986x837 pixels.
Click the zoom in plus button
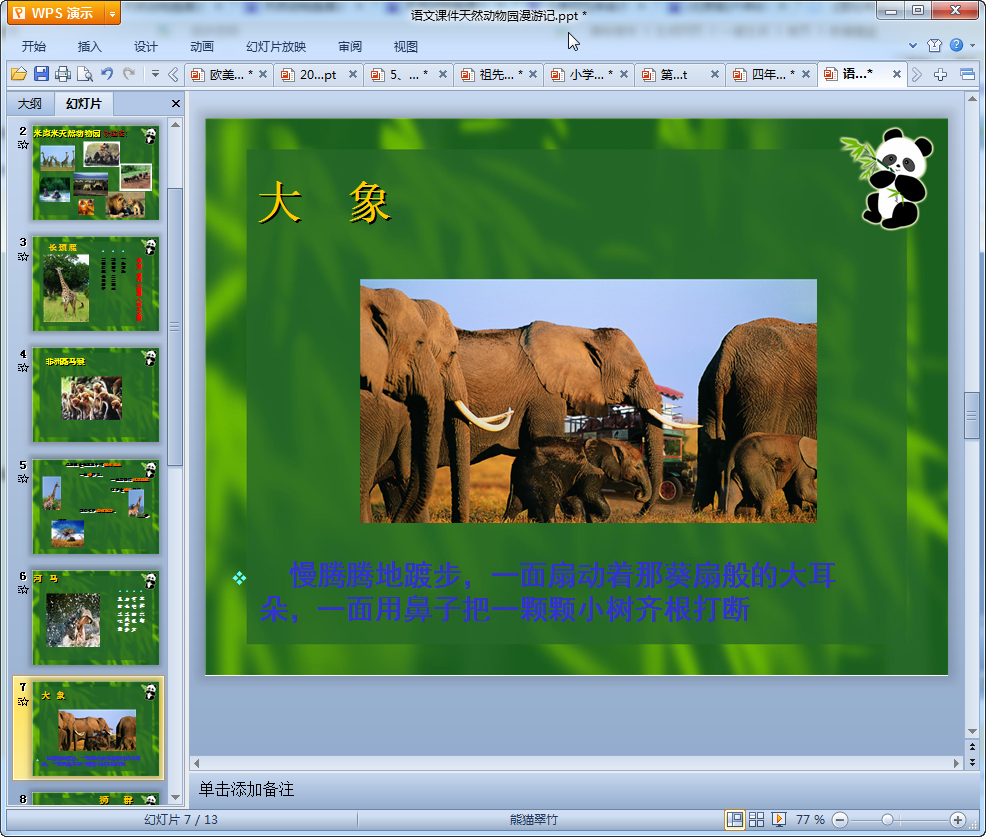point(958,819)
